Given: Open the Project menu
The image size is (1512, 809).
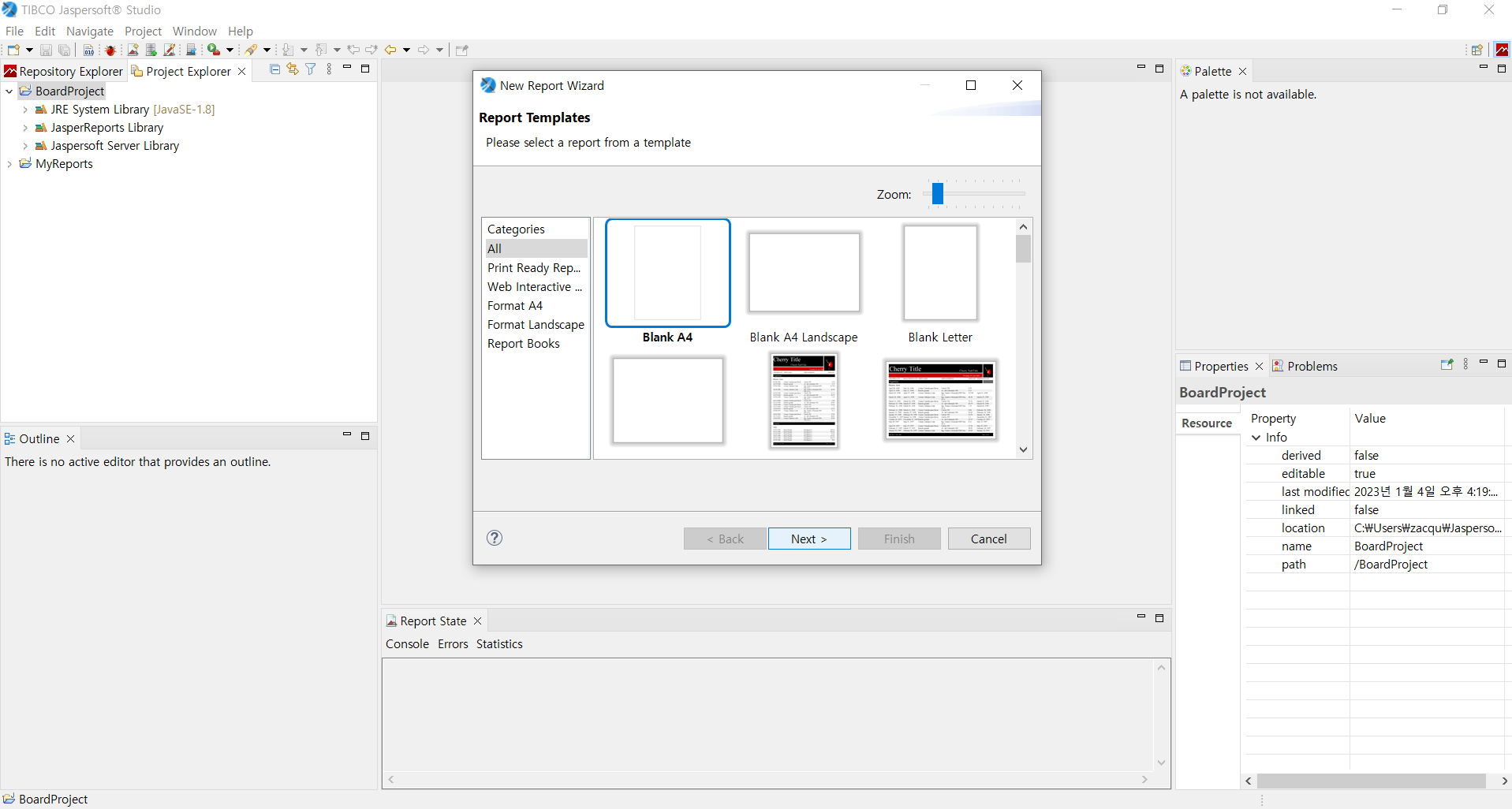Looking at the screenshot, I should (143, 31).
